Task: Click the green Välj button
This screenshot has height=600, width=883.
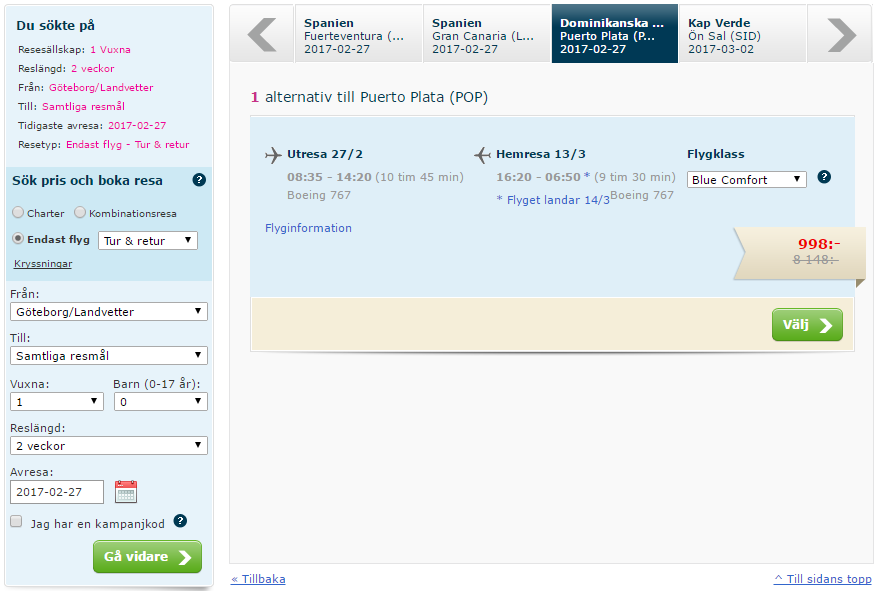Action: [807, 325]
